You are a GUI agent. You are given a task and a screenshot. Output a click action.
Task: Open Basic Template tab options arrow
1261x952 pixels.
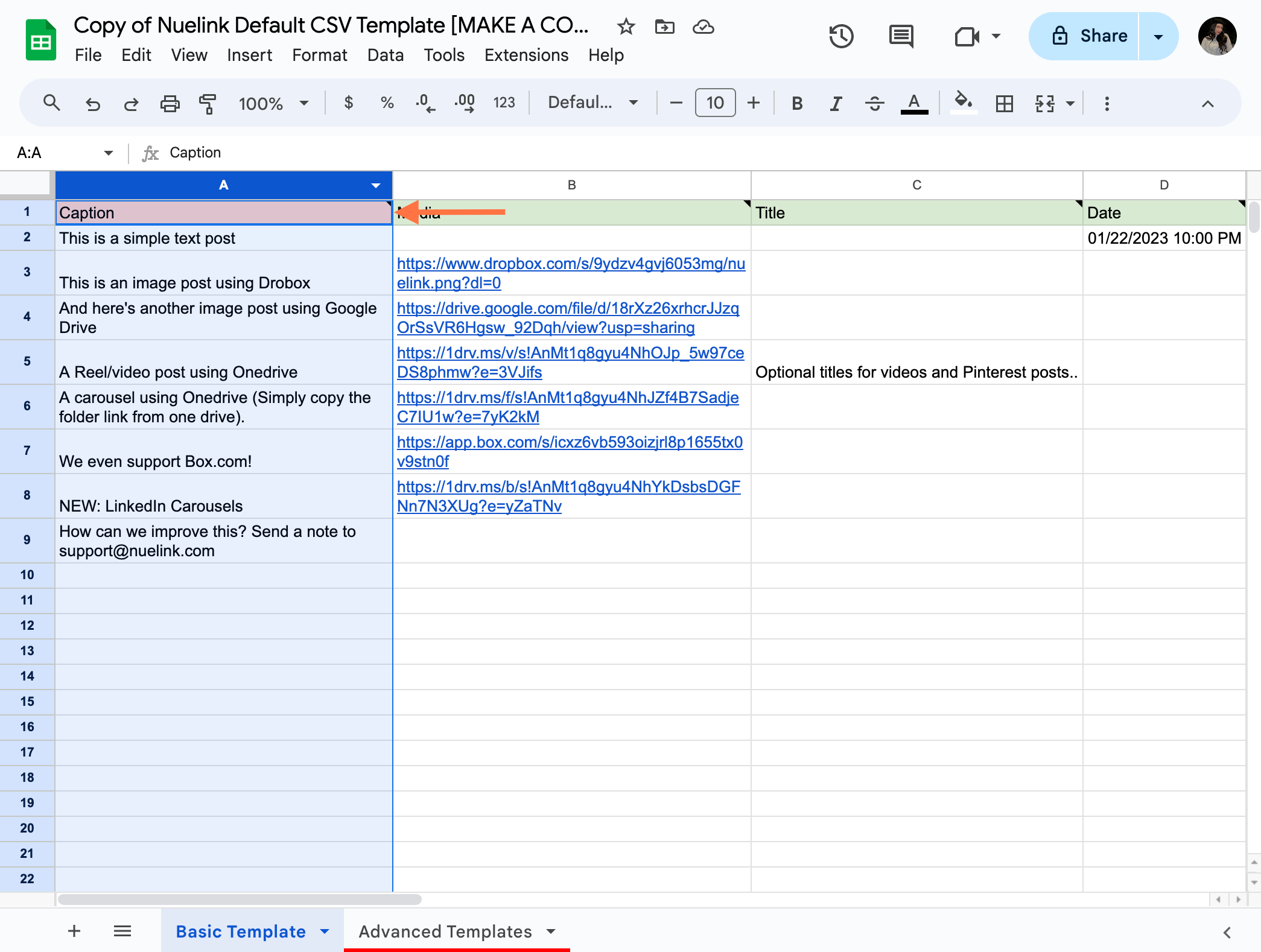(325, 931)
